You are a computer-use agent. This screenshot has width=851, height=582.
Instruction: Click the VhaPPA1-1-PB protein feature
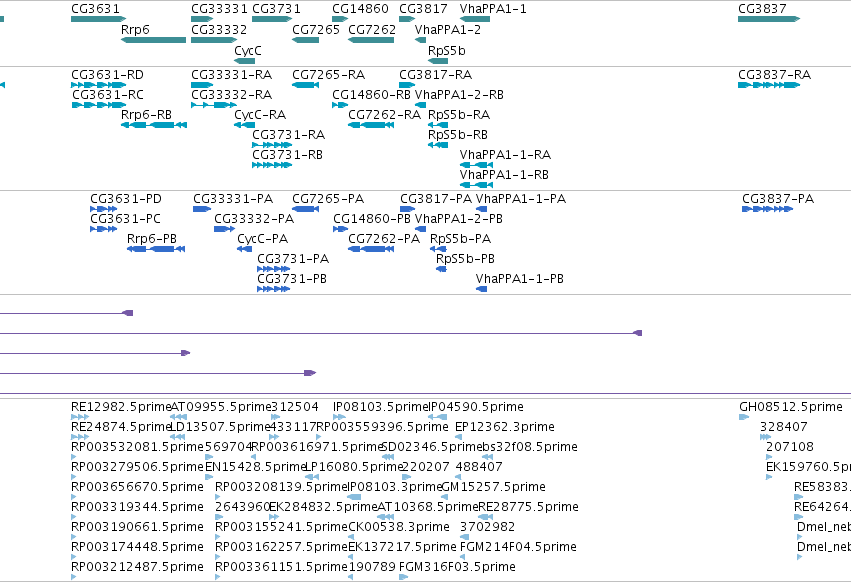pyautogui.click(x=481, y=289)
